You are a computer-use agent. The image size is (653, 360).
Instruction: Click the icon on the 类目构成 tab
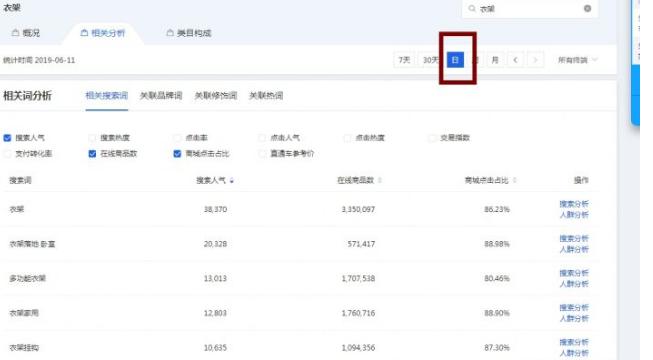[170, 32]
